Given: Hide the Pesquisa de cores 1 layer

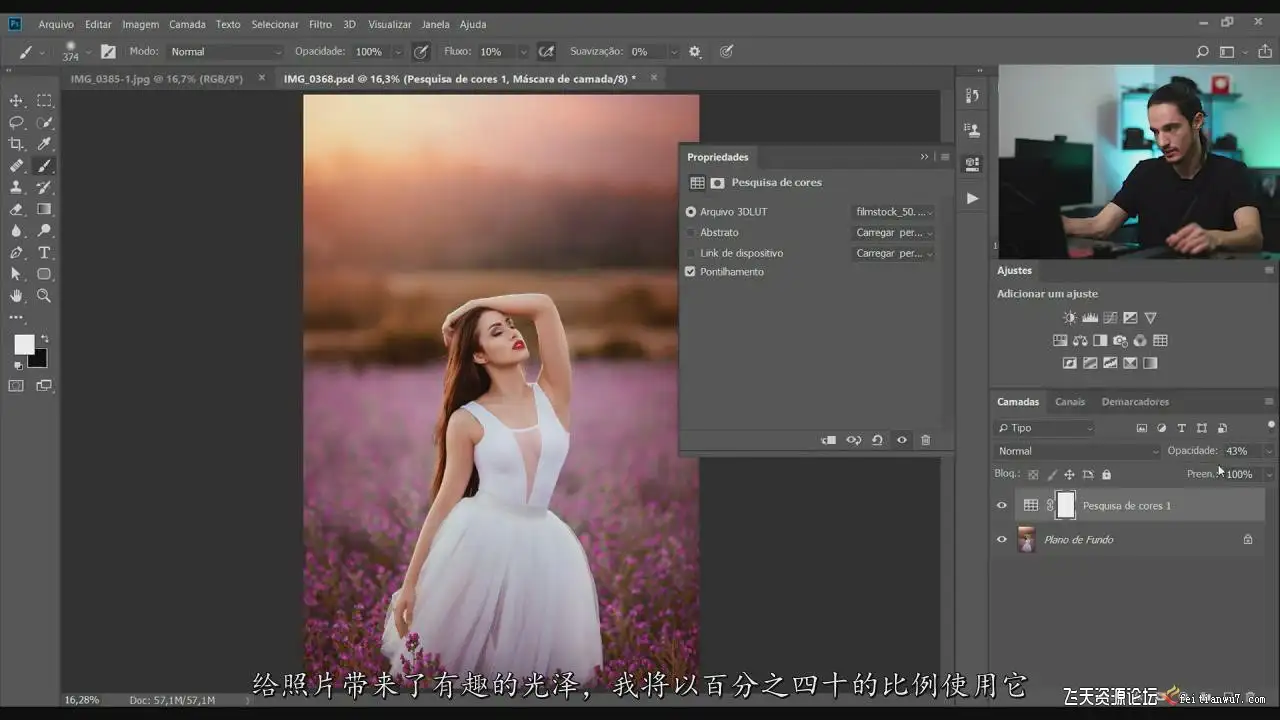Looking at the screenshot, I should tap(1001, 506).
